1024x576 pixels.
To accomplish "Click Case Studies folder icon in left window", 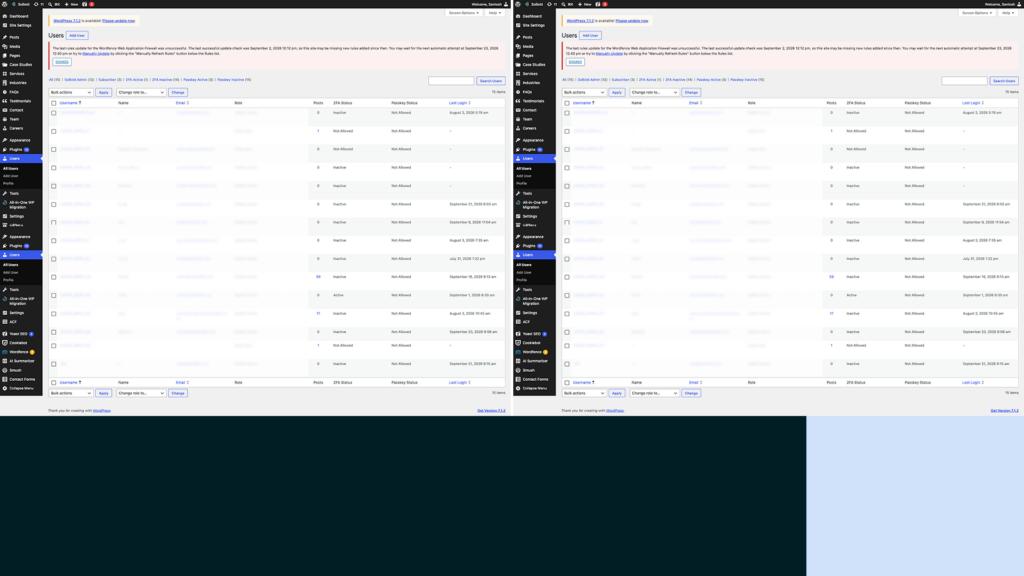I will tap(5, 65).
